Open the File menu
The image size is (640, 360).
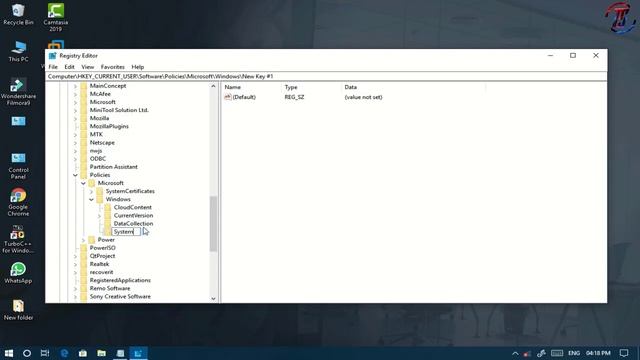tap(53, 67)
